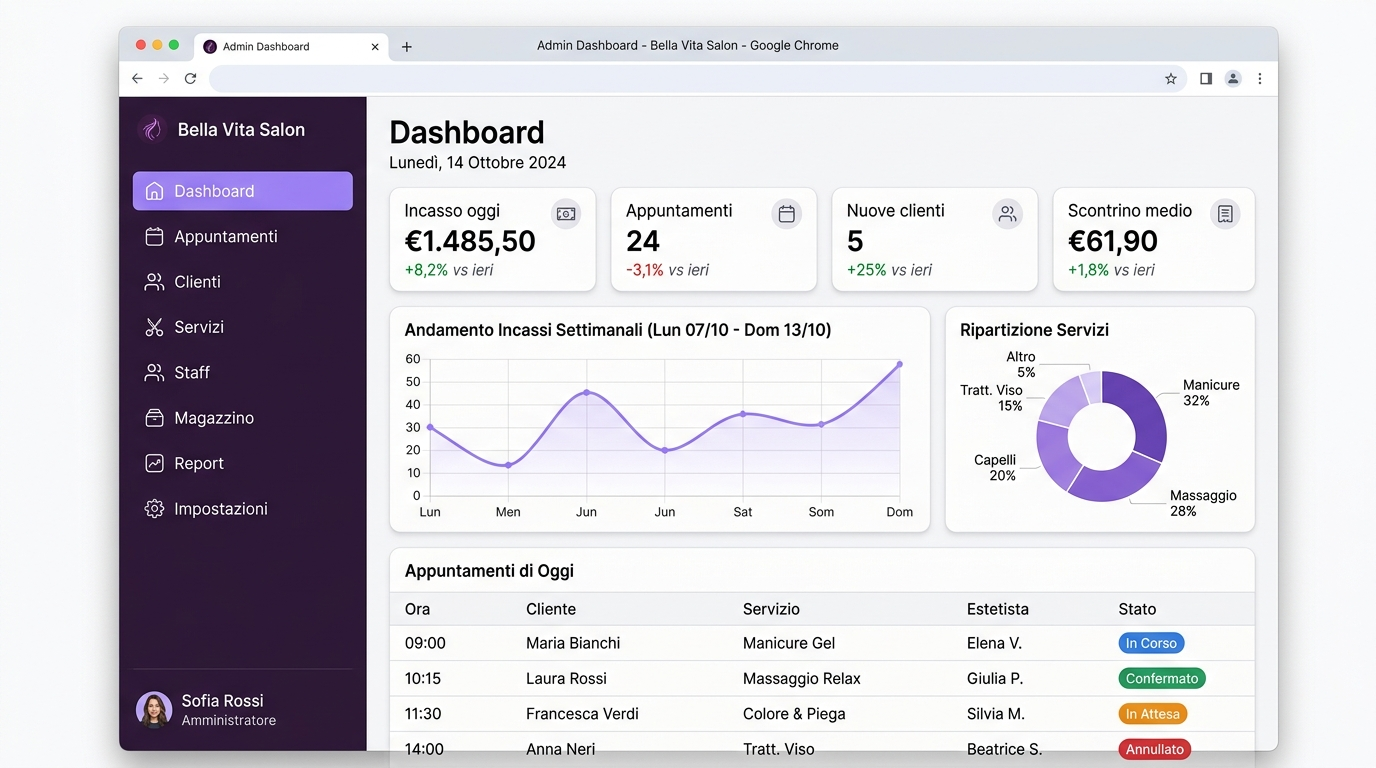Bookmark the page with the star icon
This screenshot has width=1376, height=768.
click(x=1171, y=79)
